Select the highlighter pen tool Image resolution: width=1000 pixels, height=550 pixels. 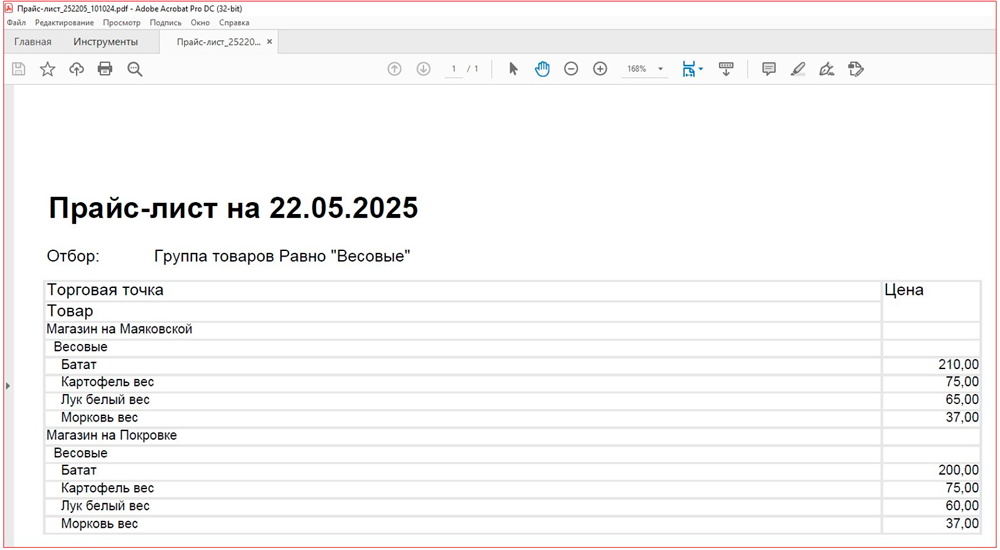point(797,69)
